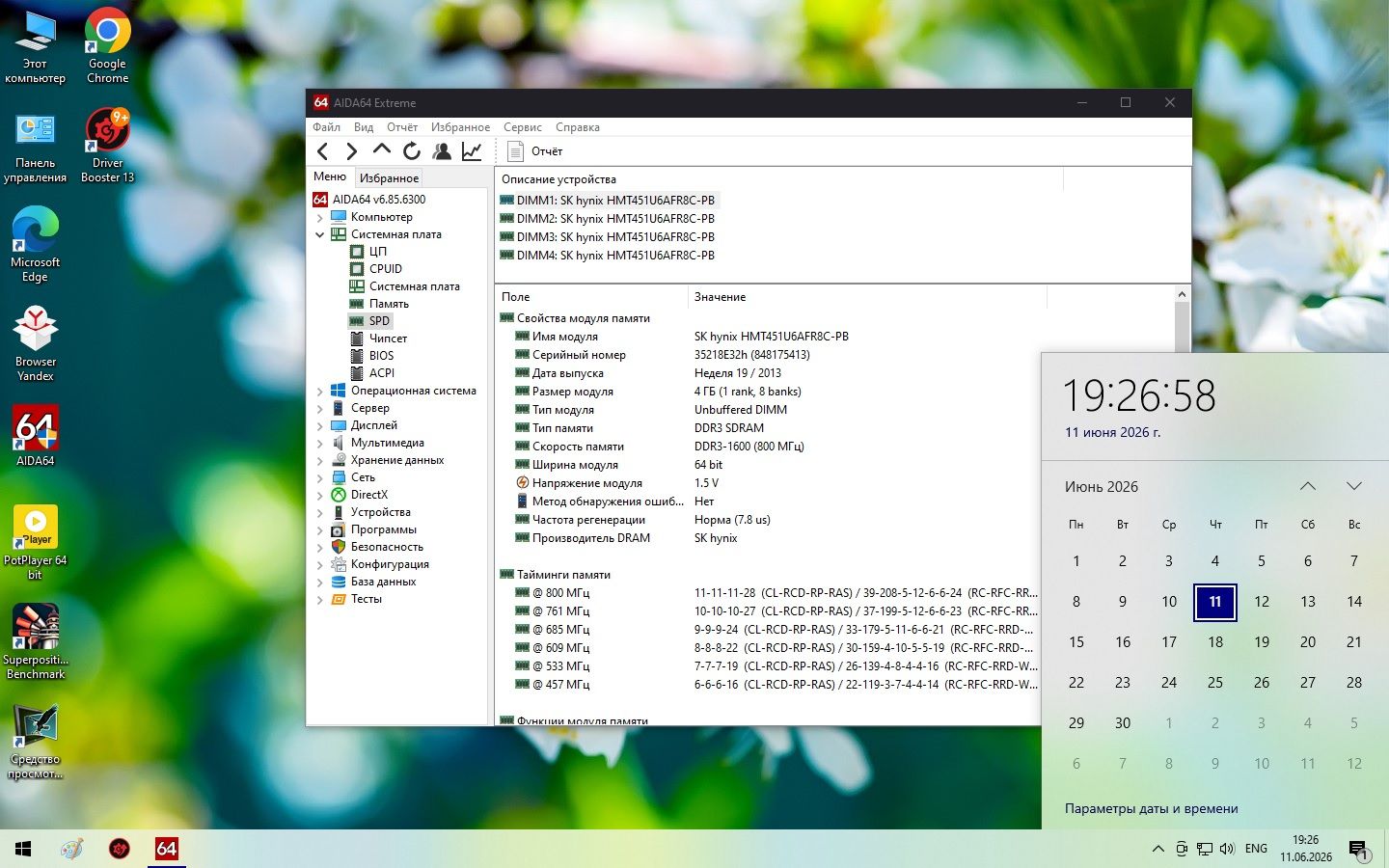Open the Справка menu
The image size is (1389, 868).
[x=578, y=127]
